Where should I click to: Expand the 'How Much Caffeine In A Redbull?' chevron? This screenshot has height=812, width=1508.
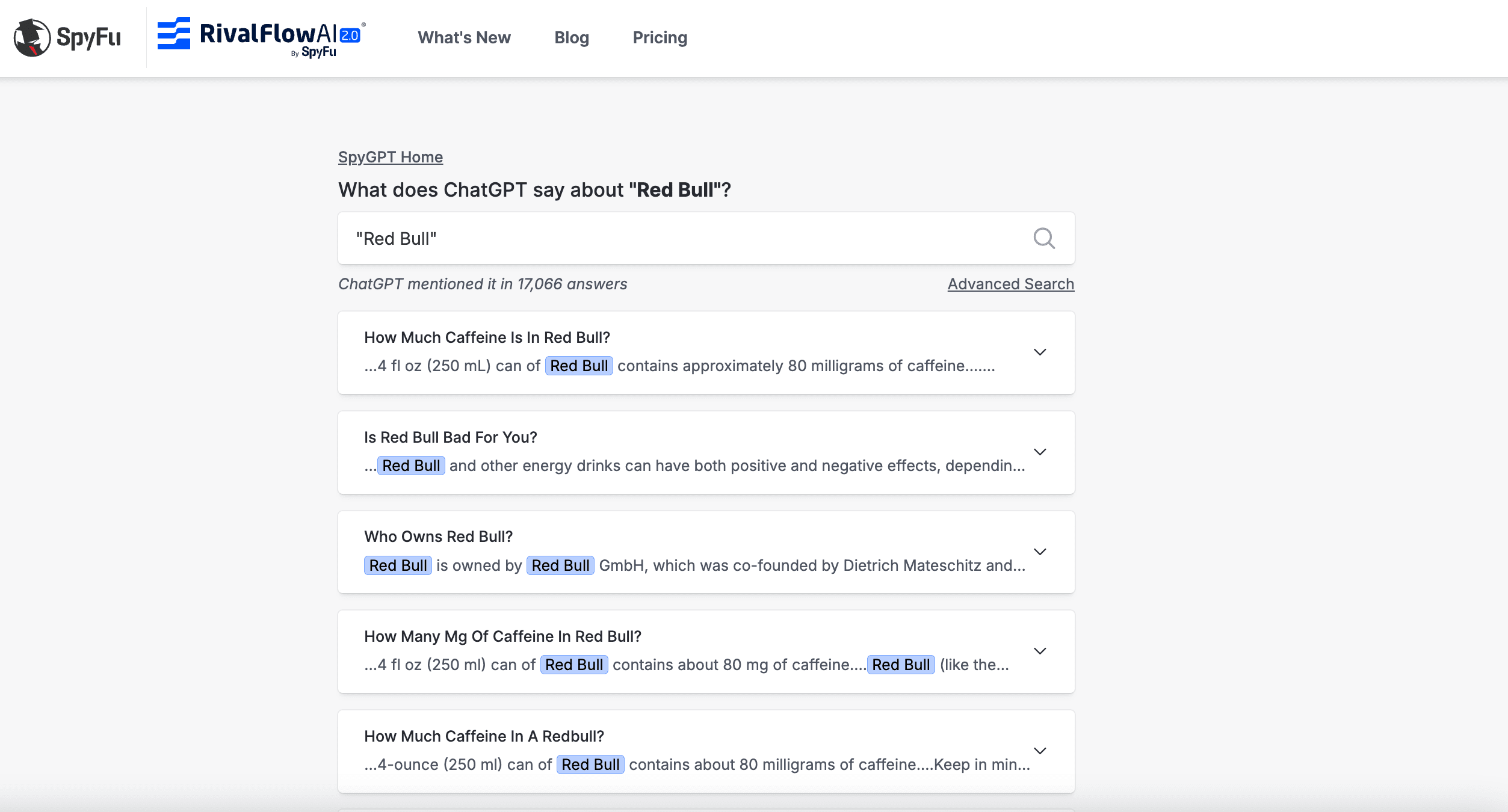[x=1039, y=751]
